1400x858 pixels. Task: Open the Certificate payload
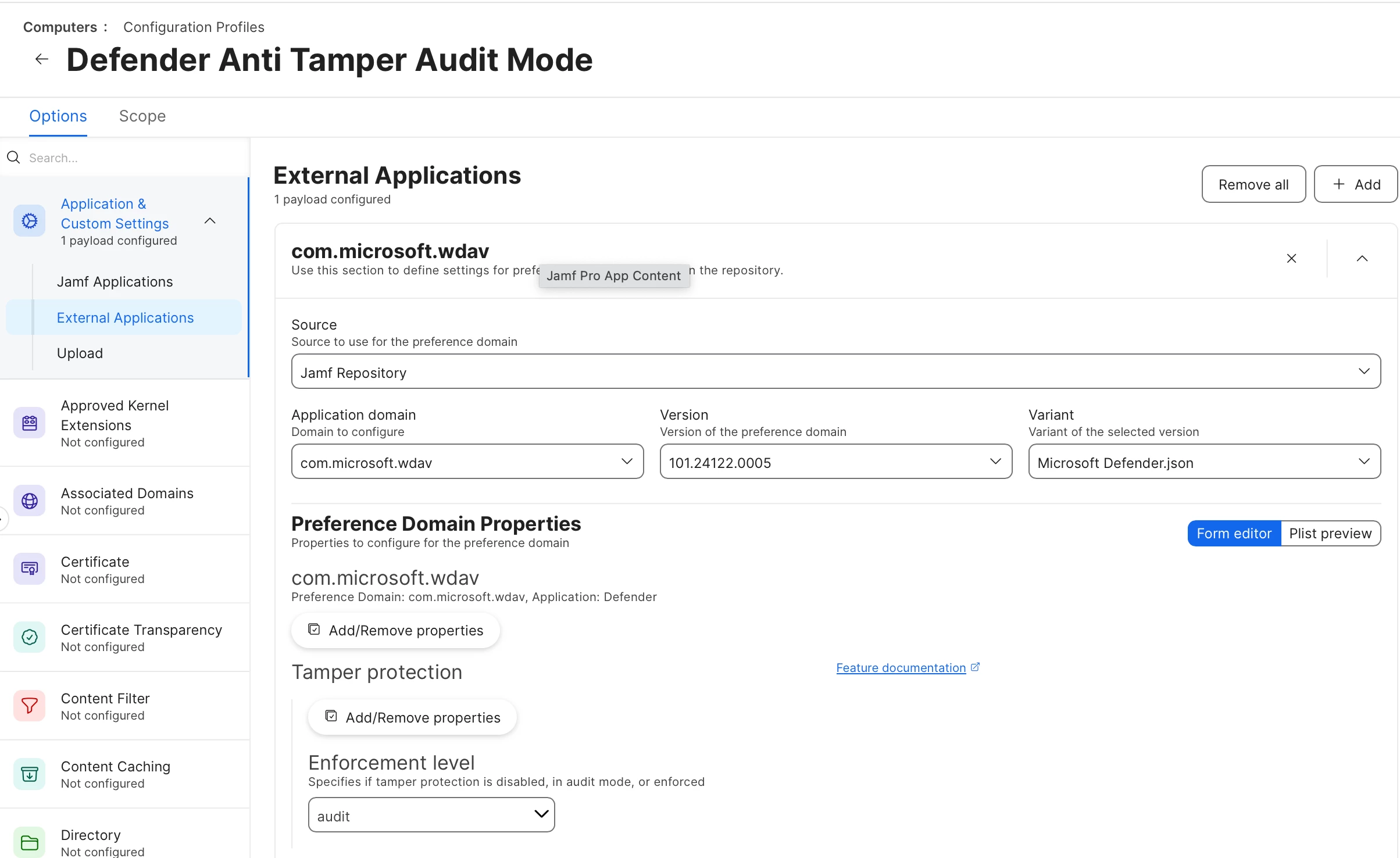coord(125,569)
